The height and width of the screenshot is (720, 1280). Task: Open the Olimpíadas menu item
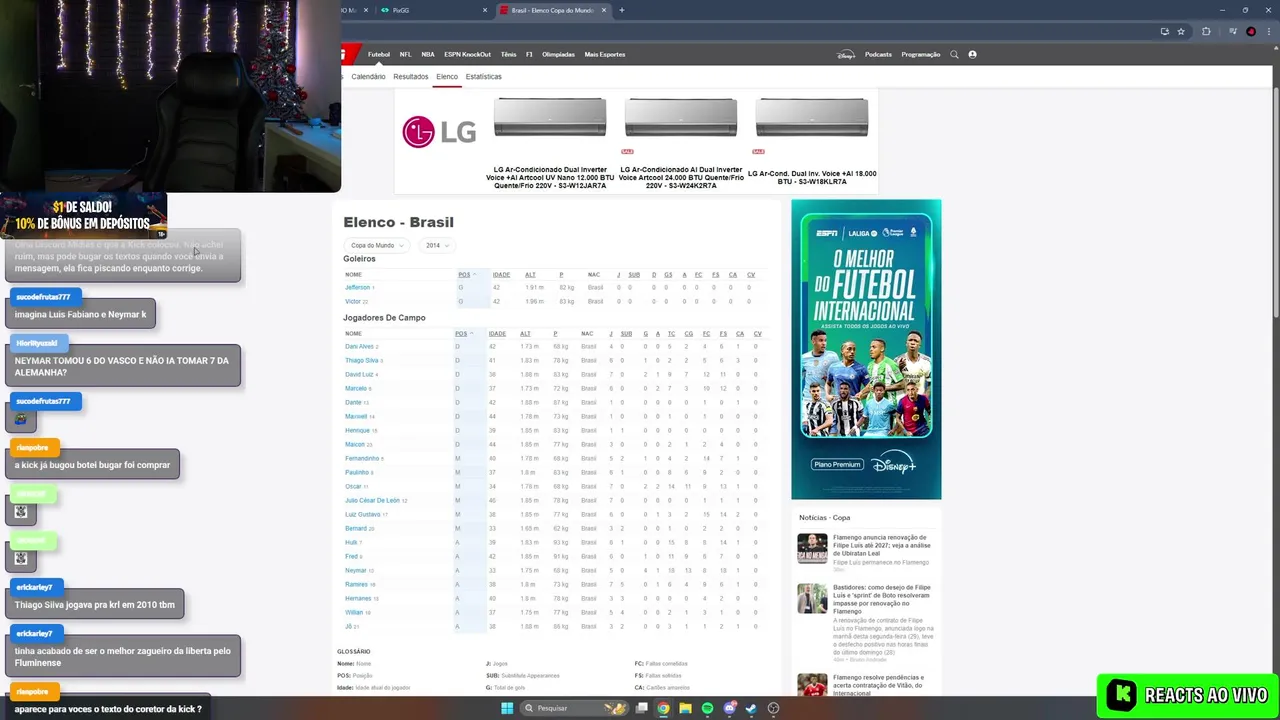pos(558,54)
